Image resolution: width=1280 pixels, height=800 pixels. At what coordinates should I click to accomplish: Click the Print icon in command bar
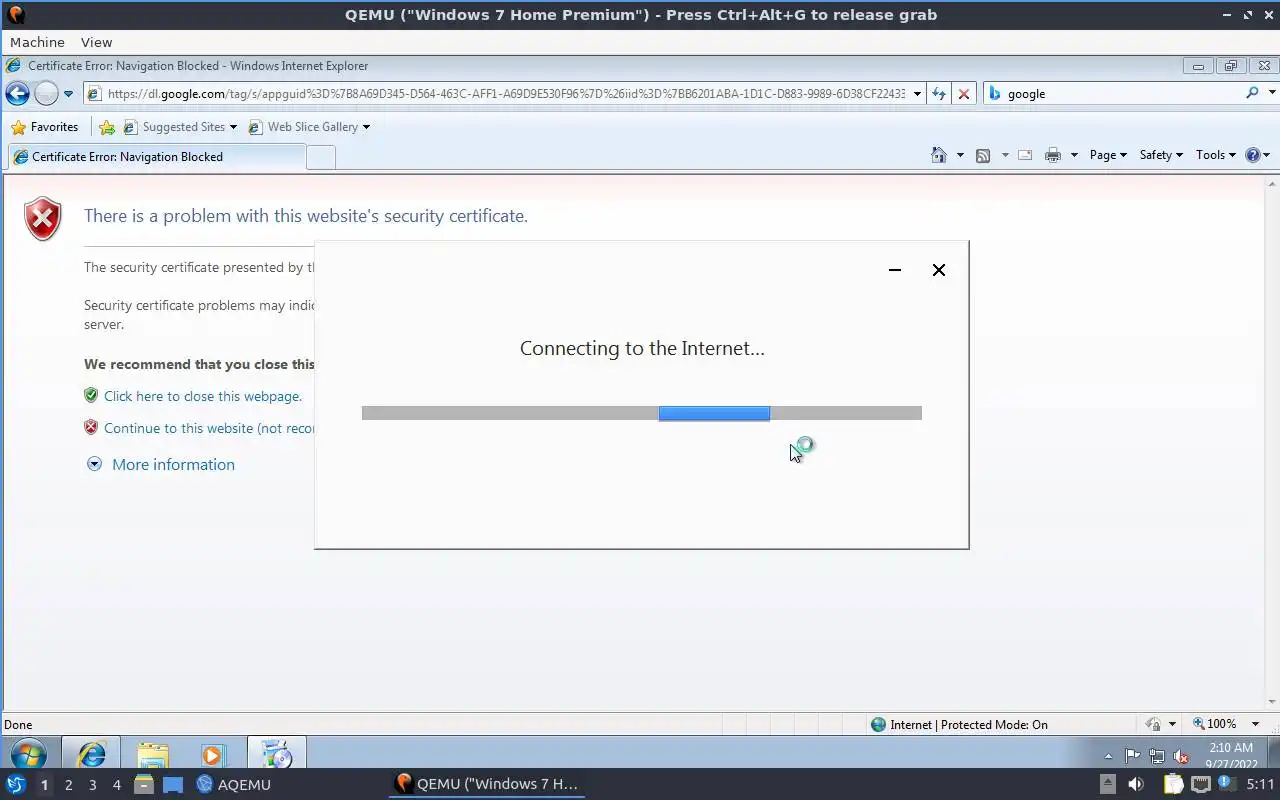click(x=1053, y=155)
